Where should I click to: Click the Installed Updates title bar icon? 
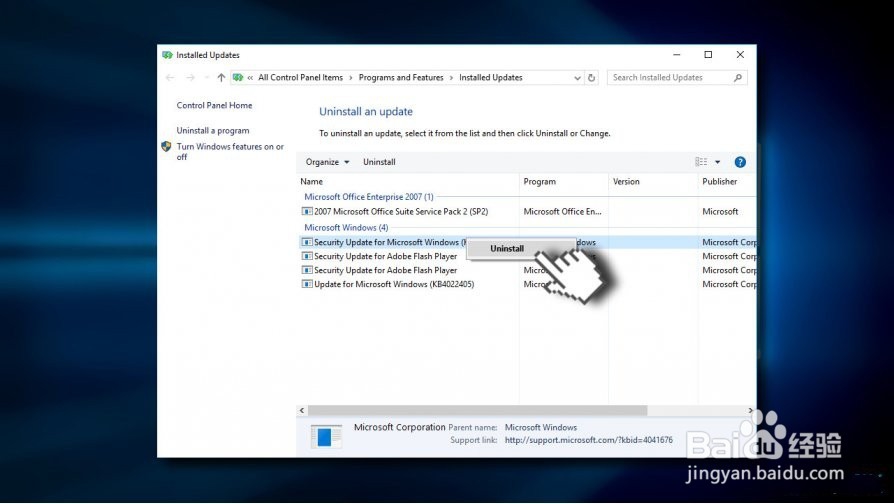(167, 55)
